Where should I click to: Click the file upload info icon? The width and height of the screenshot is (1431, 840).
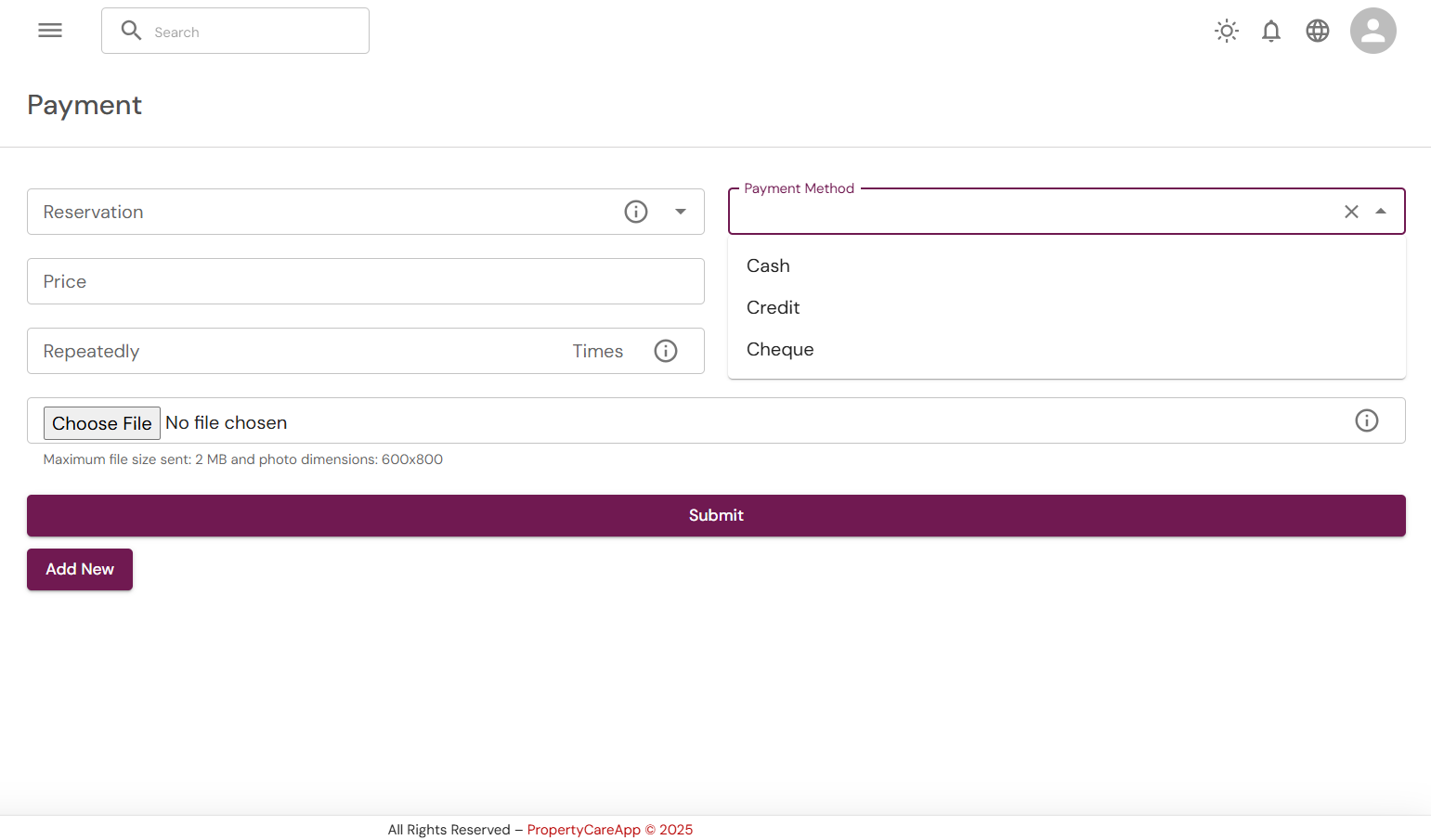point(1366,420)
